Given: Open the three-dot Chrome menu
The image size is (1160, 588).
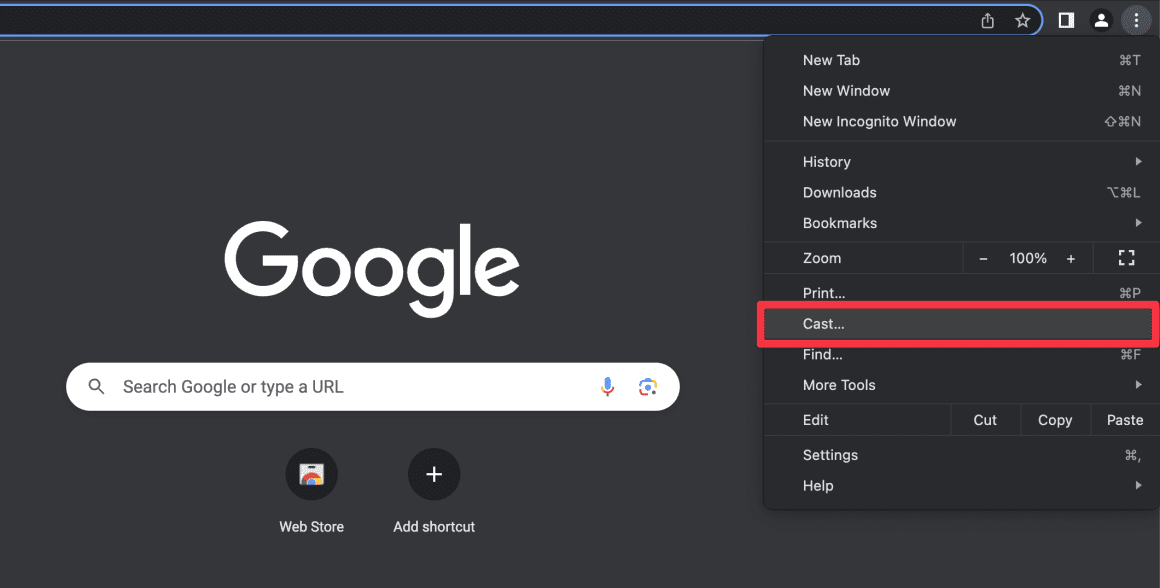Looking at the screenshot, I should tap(1137, 20).
